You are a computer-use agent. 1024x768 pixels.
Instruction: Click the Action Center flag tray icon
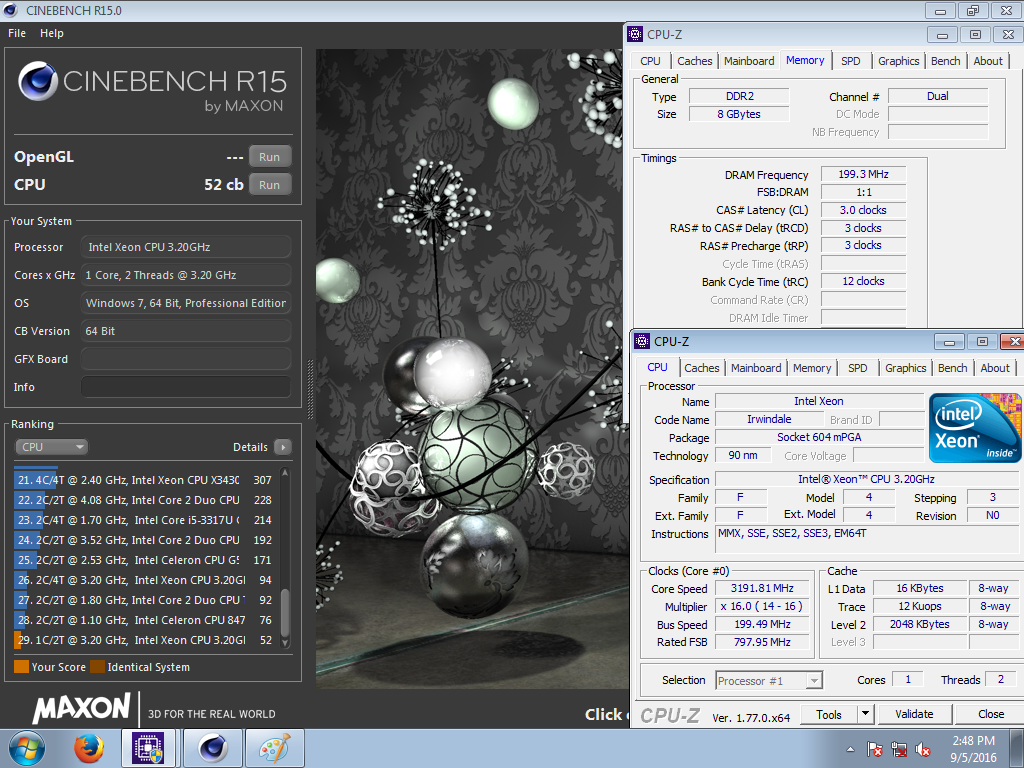874,750
